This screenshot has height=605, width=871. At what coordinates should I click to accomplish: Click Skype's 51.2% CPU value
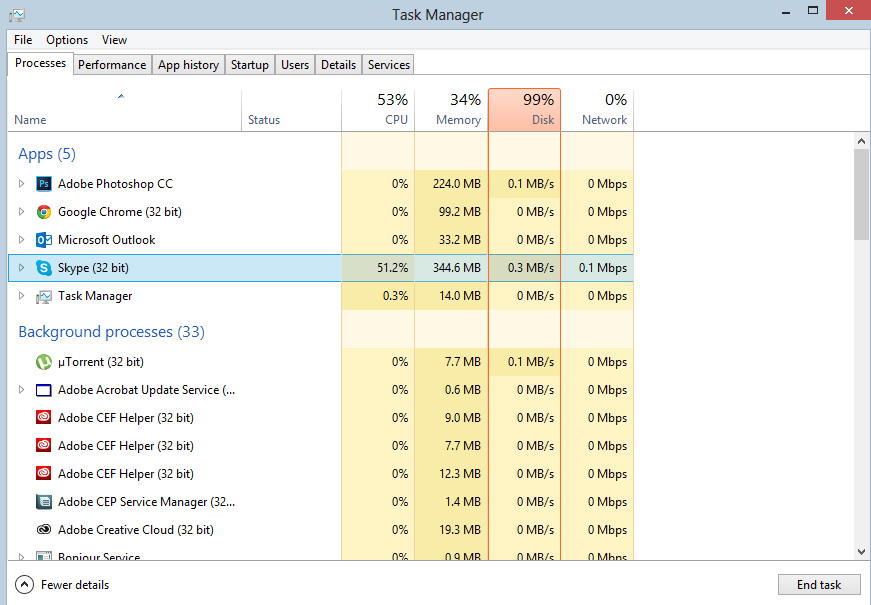click(x=392, y=268)
